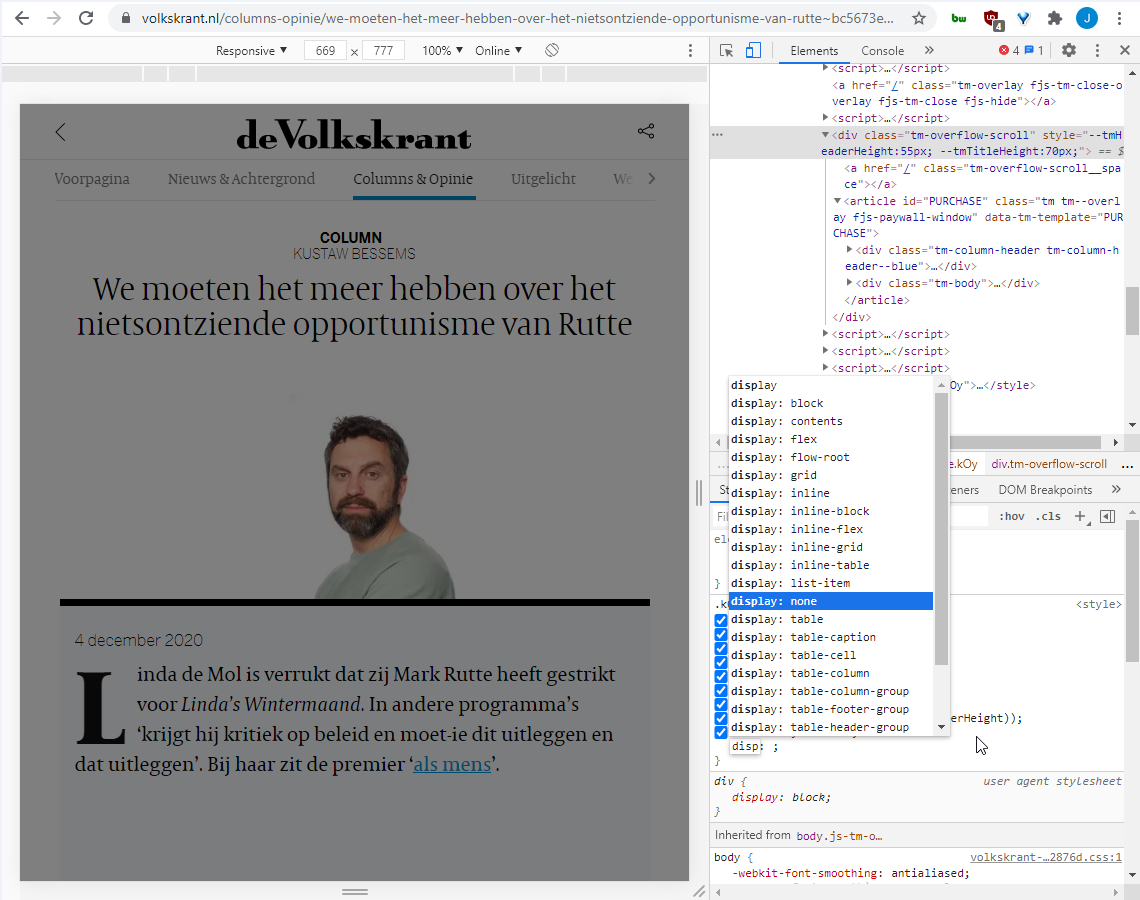Choose display: flex suggestion

pos(831,439)
